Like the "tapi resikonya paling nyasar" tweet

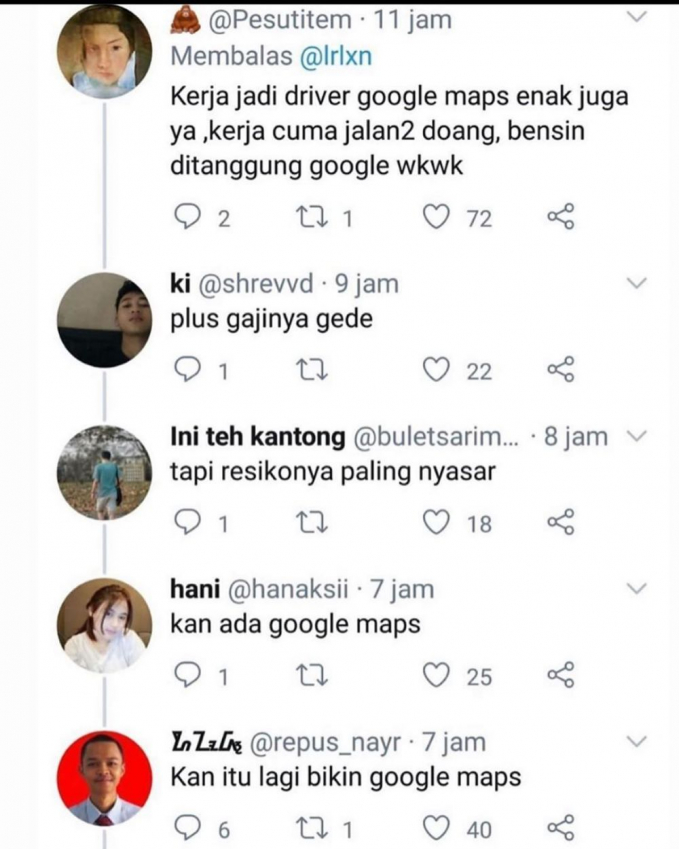pos(436,523)
